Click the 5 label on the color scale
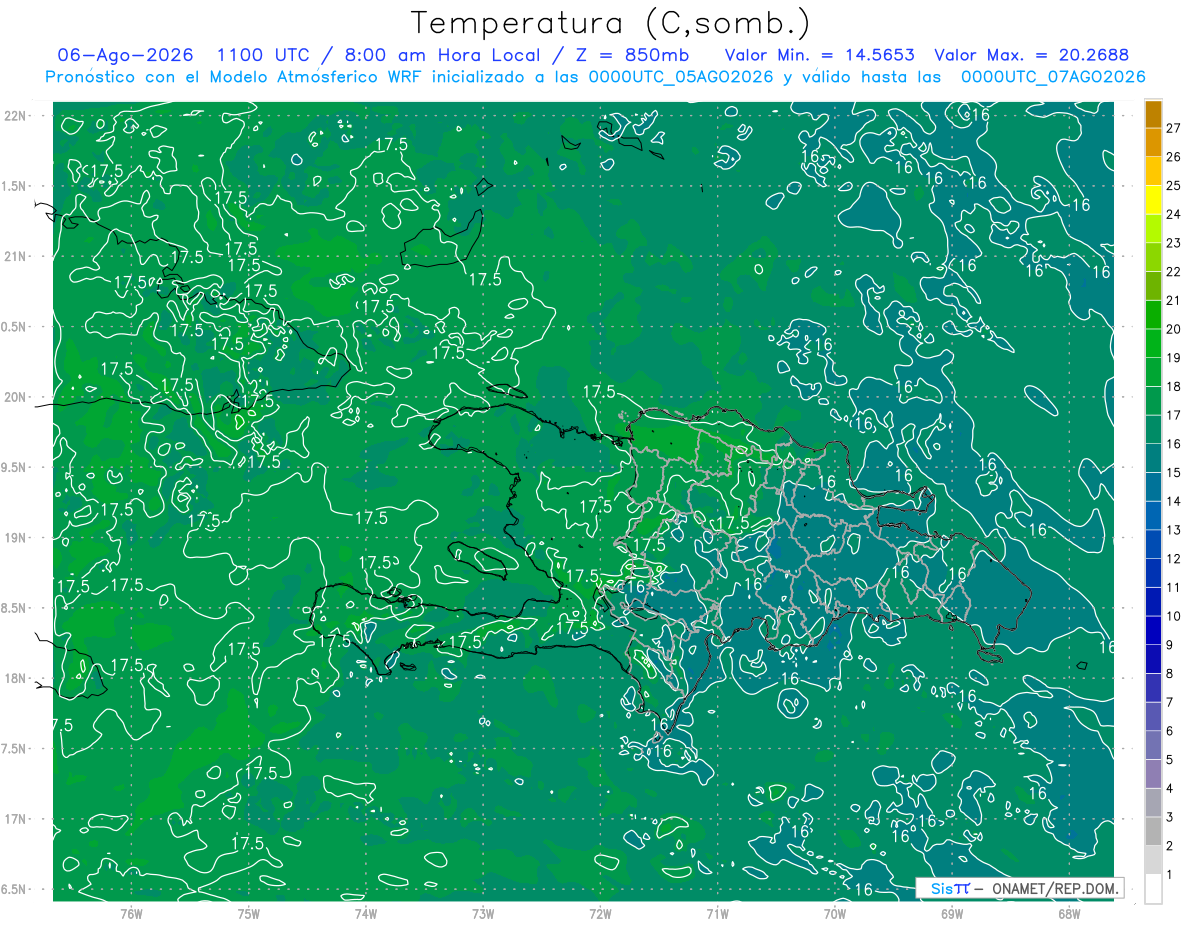 pos(1170,760)
